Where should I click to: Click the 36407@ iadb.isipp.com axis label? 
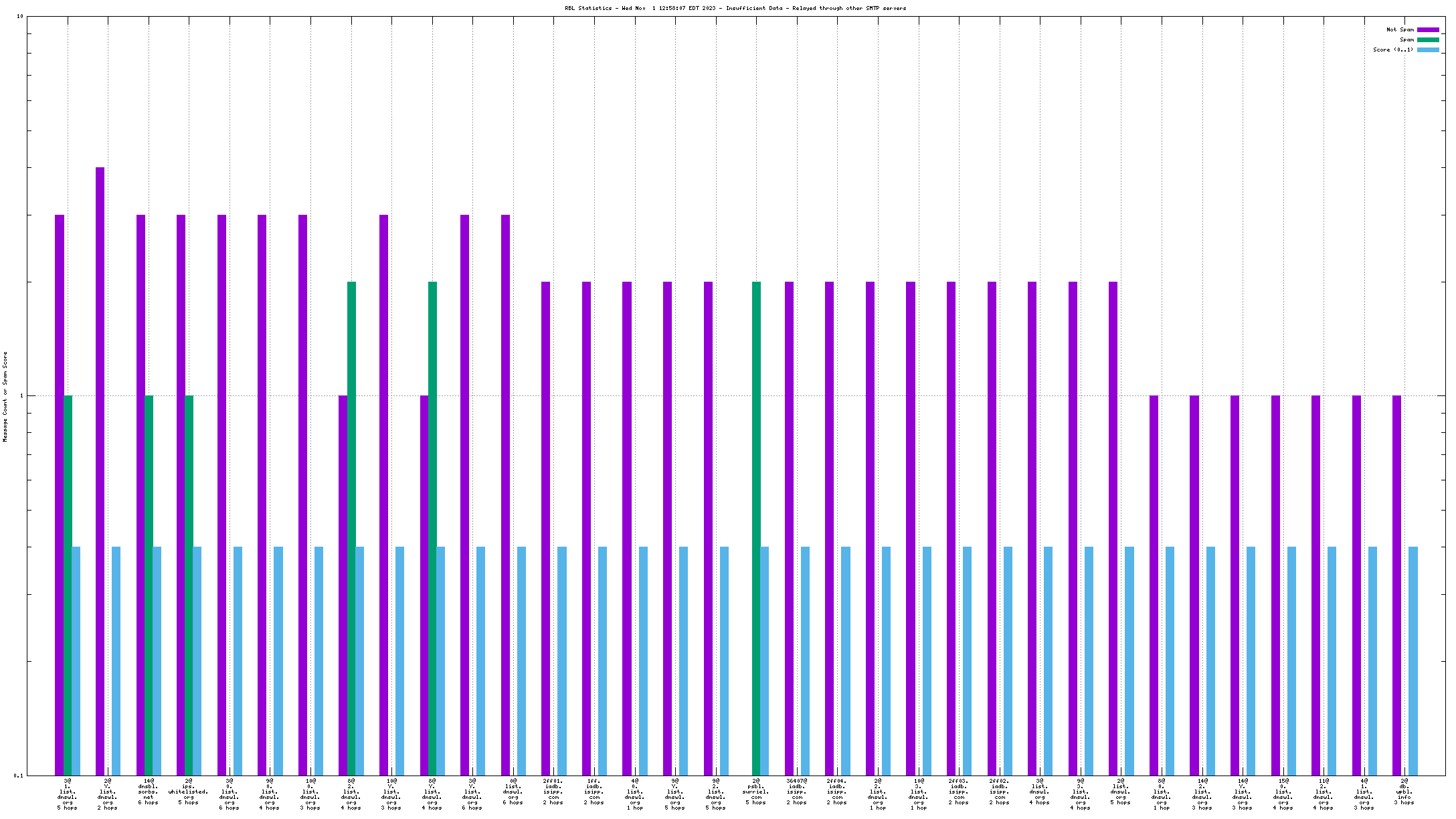click(x=797, y=792)
